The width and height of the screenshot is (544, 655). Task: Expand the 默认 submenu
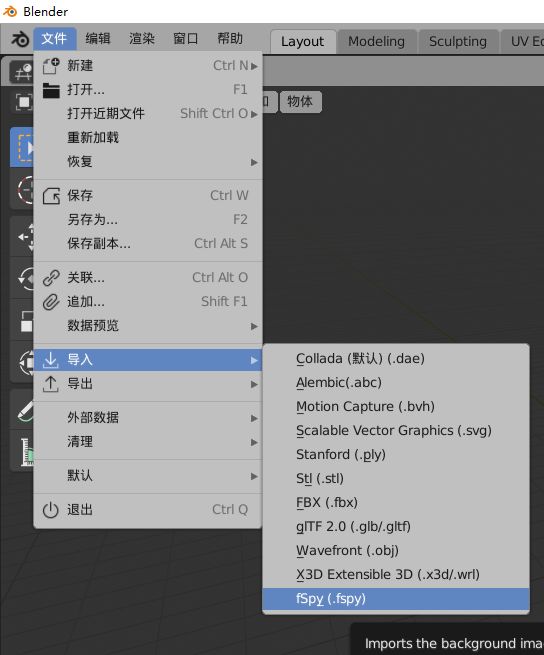point(148,476)
